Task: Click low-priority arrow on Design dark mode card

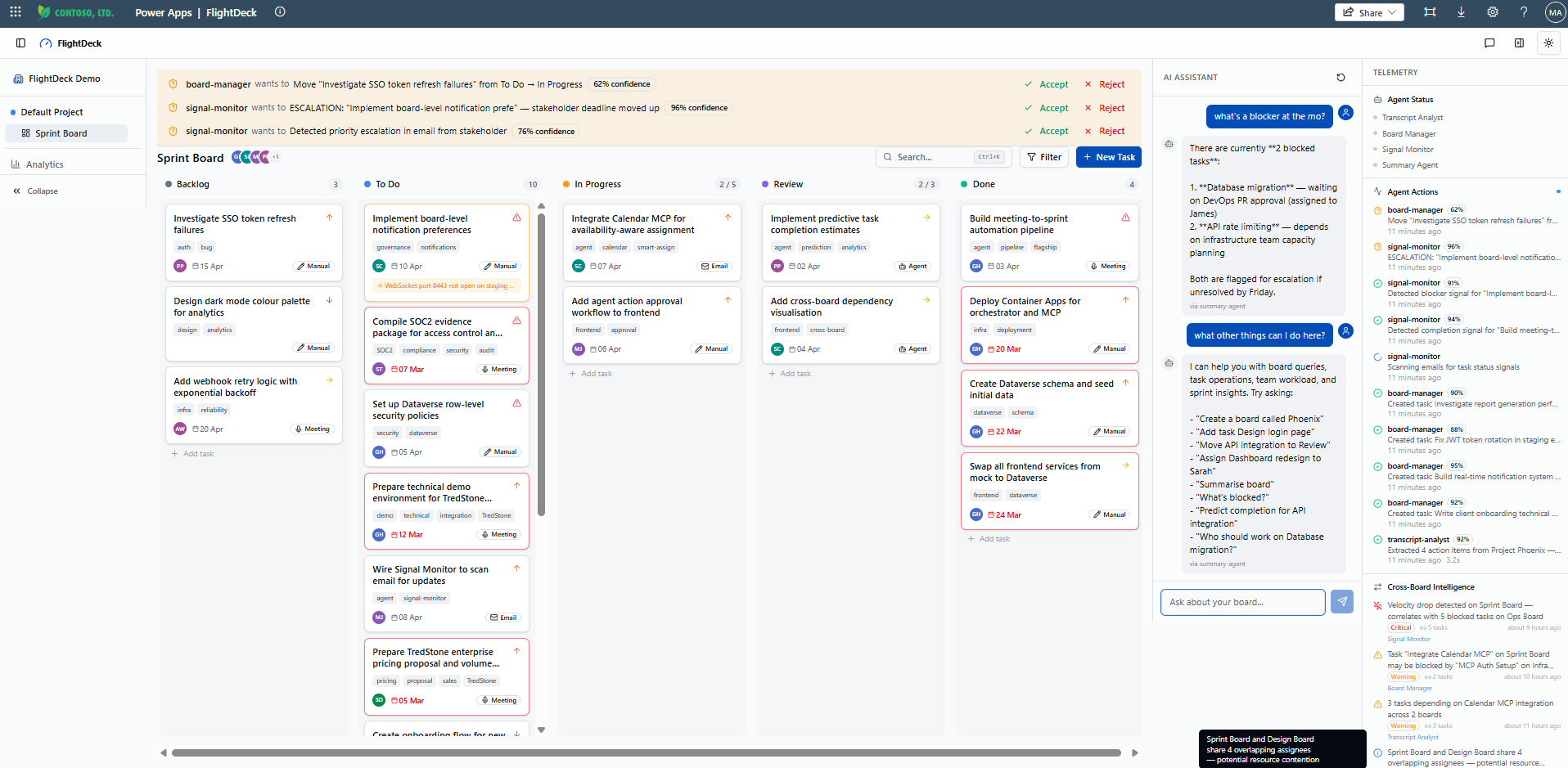Action: coord(329,300)
